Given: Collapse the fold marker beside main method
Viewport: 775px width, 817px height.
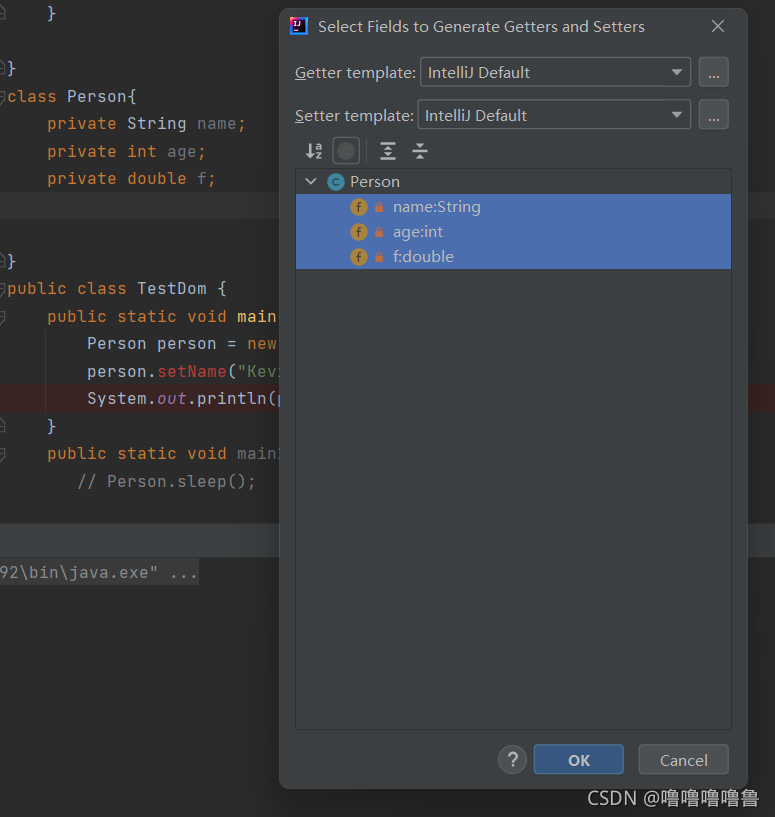Looking at the screenshot, I should pyautogui.click(x=2, y=317).
